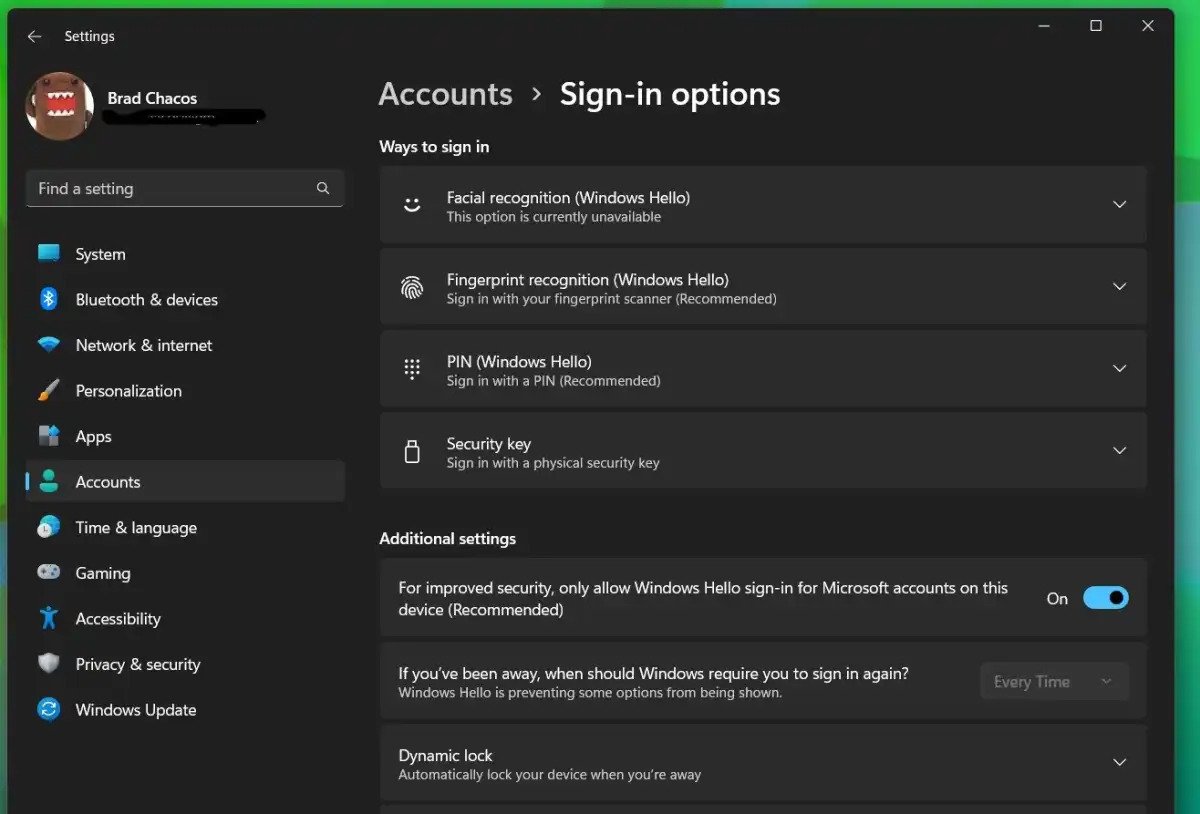The width and height of the screenshot is (1200, 814).
Task: Click the Accessibility person icon
Action: tap(48, 618)
